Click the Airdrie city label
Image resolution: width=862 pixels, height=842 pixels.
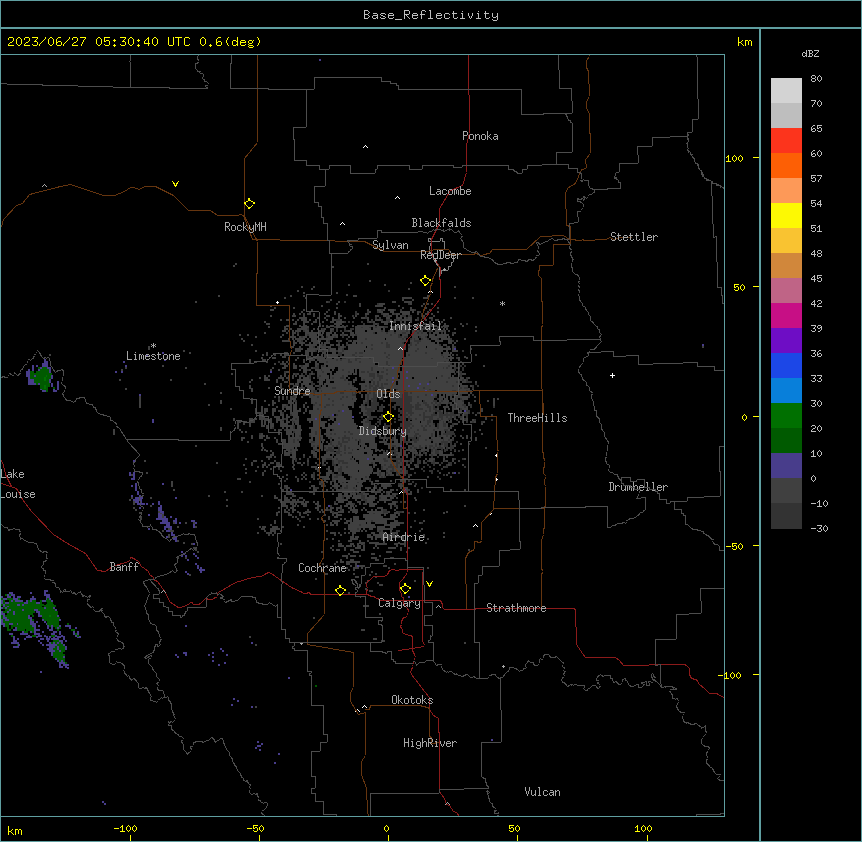click(404, 537)
